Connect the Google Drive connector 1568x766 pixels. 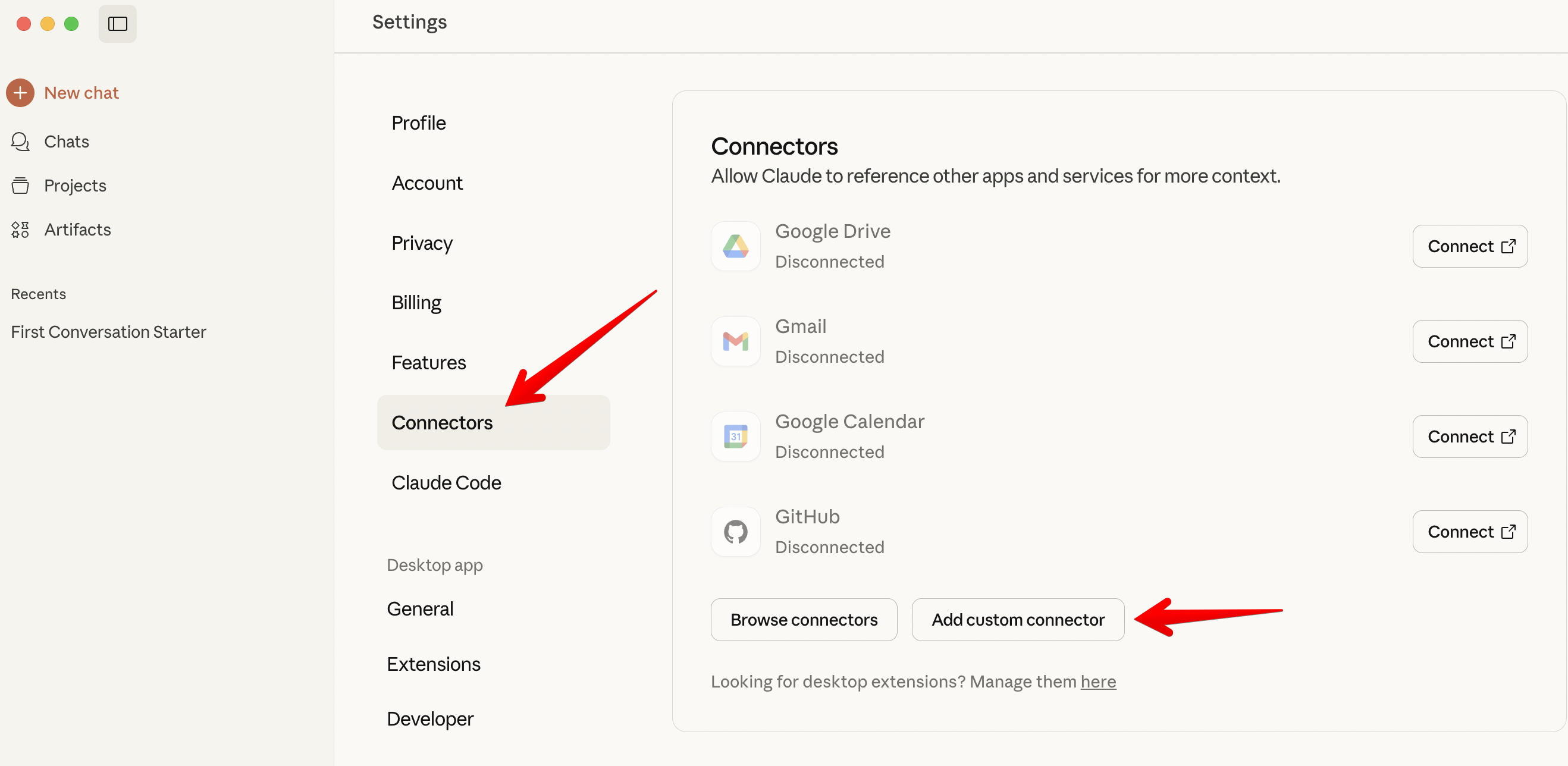1469,246
